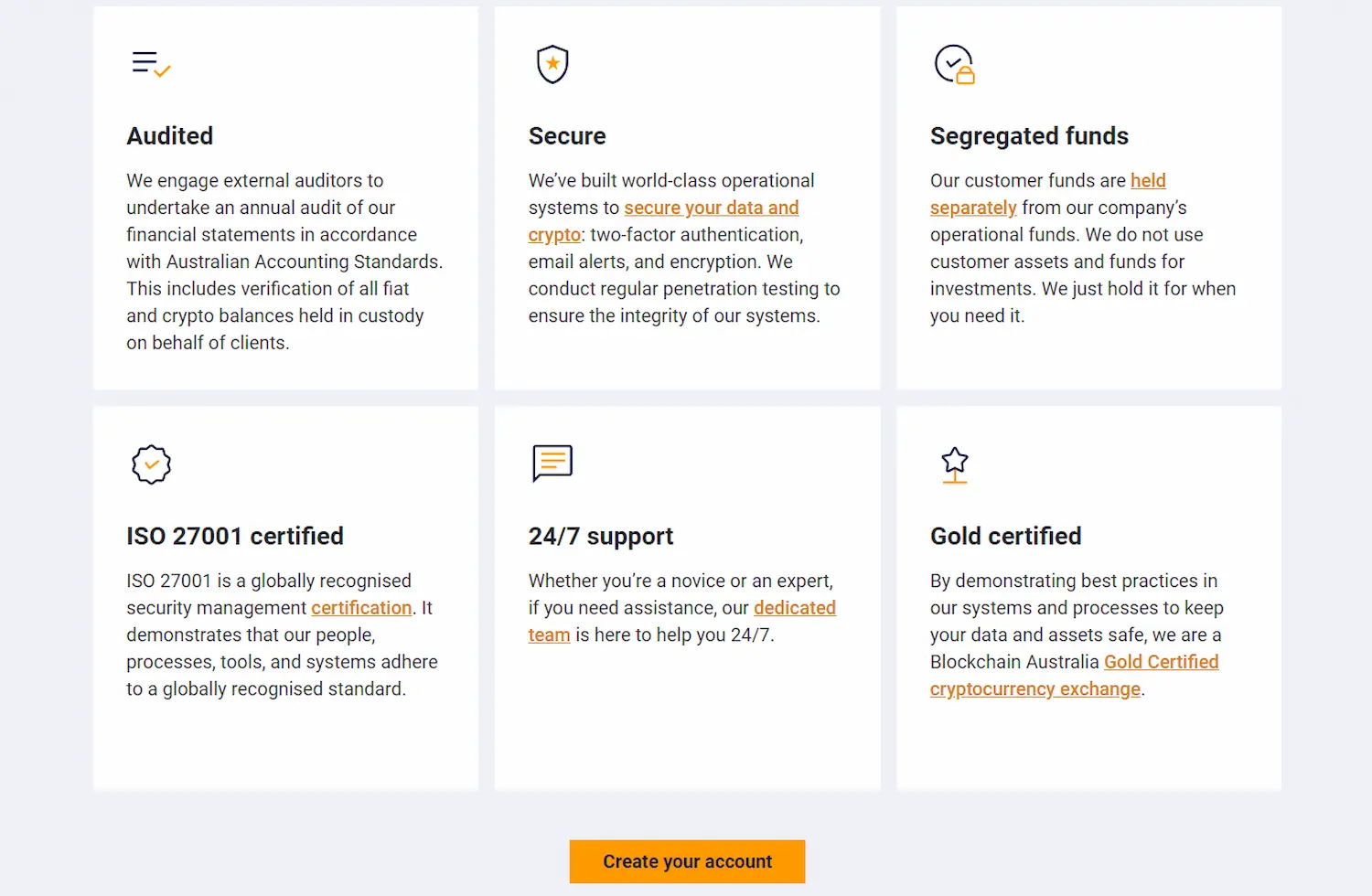The height and width of the screenshot is (896, 1372).
Task: Select the 'ISO 27001 certified' heading
Action: [235, 537]
